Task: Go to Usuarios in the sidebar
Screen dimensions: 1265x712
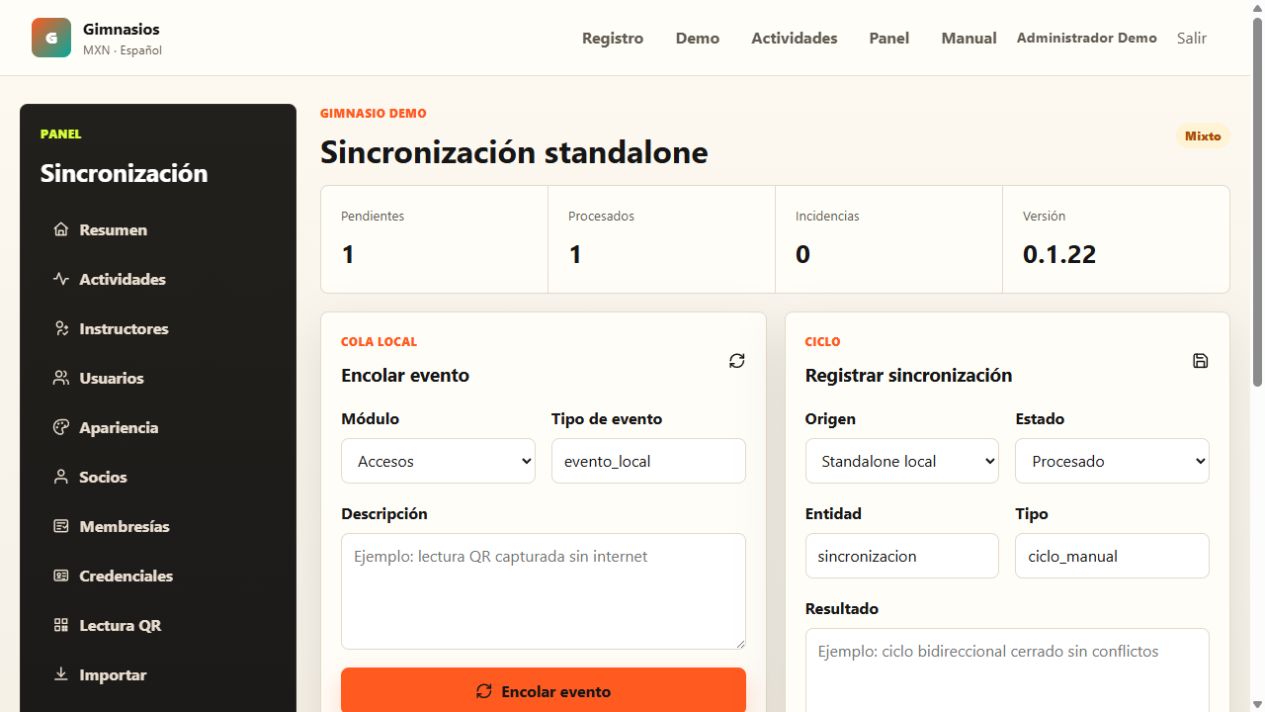Action: click(158, 378)
